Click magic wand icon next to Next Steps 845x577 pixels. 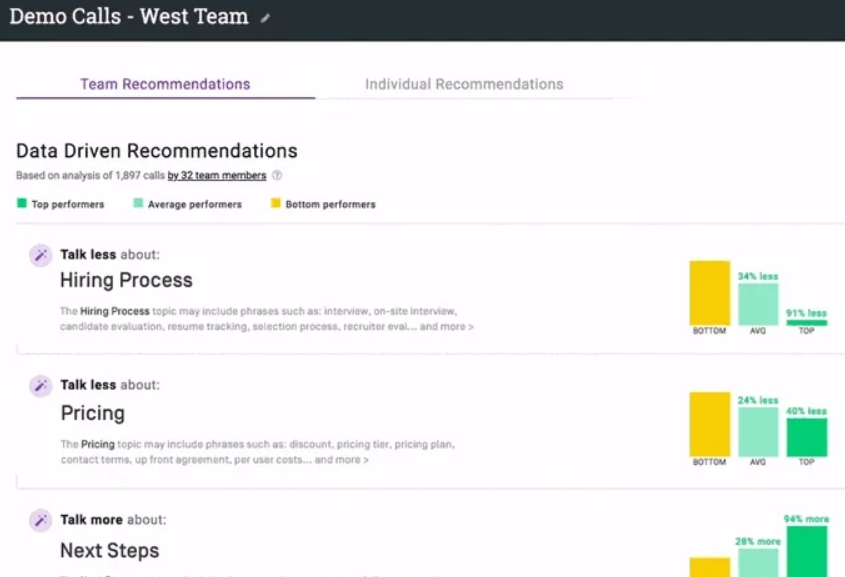[40, 520]
